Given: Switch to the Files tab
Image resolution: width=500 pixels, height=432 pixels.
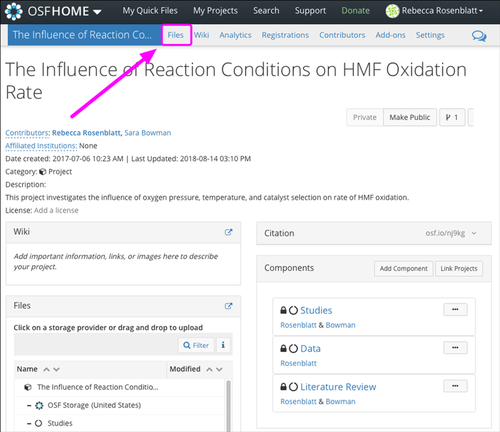Looking at the screenshot, I should [x=176, y=35].
